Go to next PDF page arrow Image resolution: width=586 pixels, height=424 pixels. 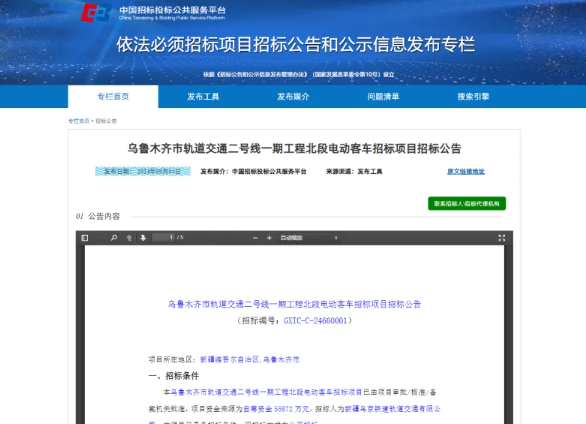coord(143,238)
